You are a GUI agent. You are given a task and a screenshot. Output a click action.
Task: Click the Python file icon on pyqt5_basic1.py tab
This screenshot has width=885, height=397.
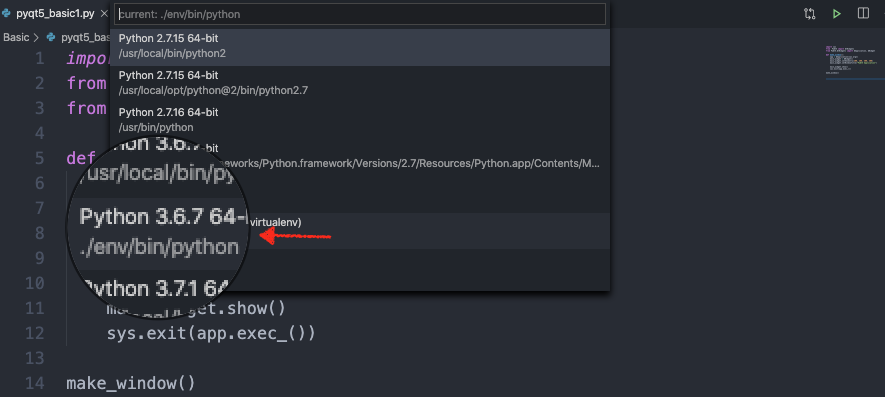pyautogui.click(x=7, y=14)
